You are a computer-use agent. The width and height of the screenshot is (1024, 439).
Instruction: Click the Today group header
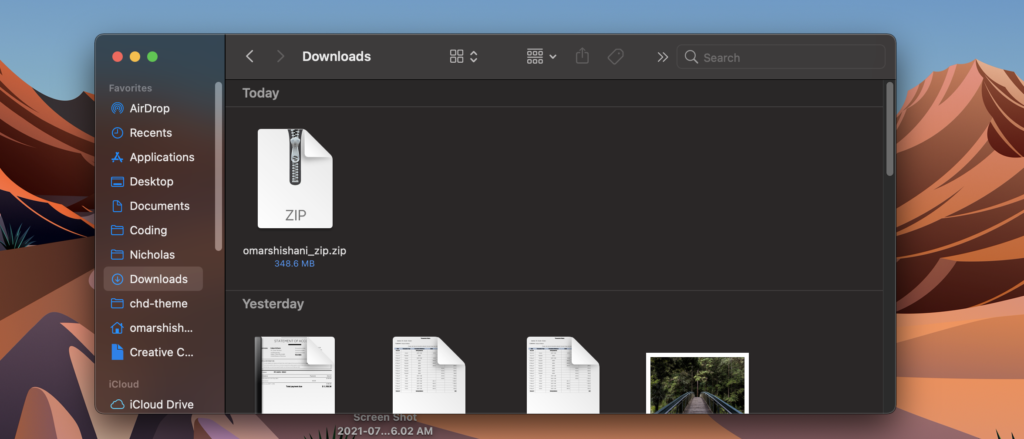coord(261,93)
